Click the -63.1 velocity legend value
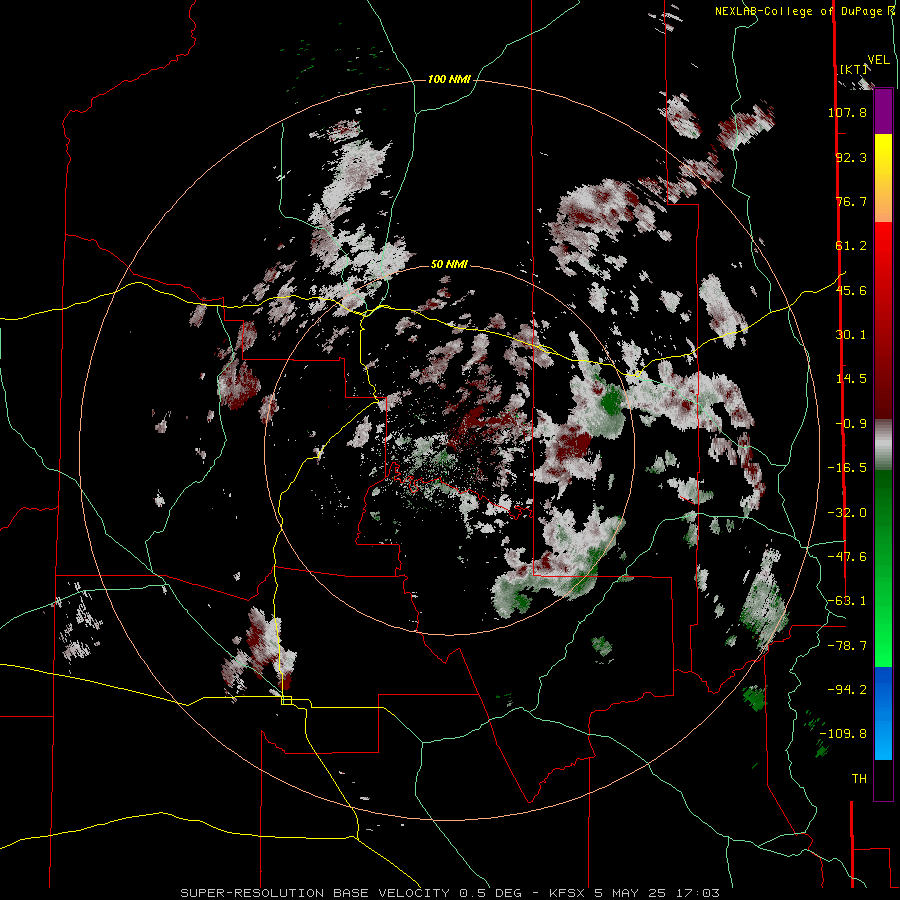 tap(847, 601)
